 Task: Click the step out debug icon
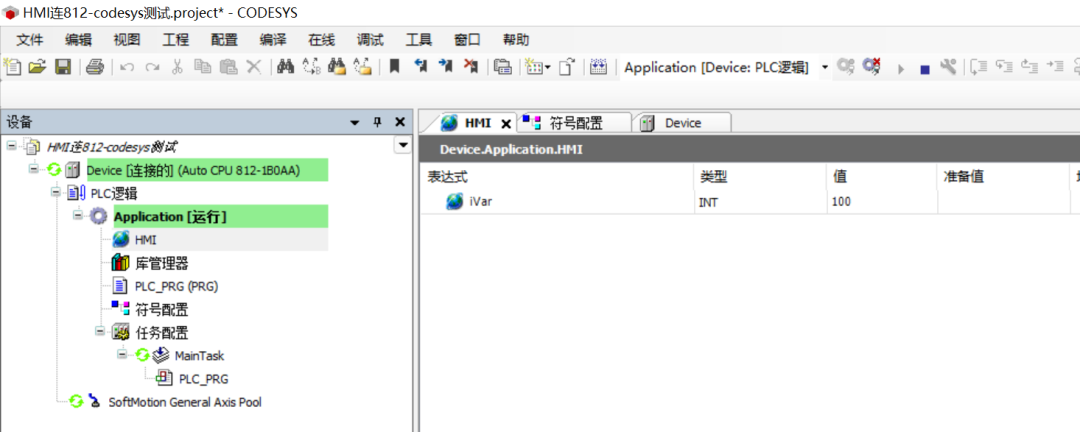pyautogui.click(x=1030, y=67)
